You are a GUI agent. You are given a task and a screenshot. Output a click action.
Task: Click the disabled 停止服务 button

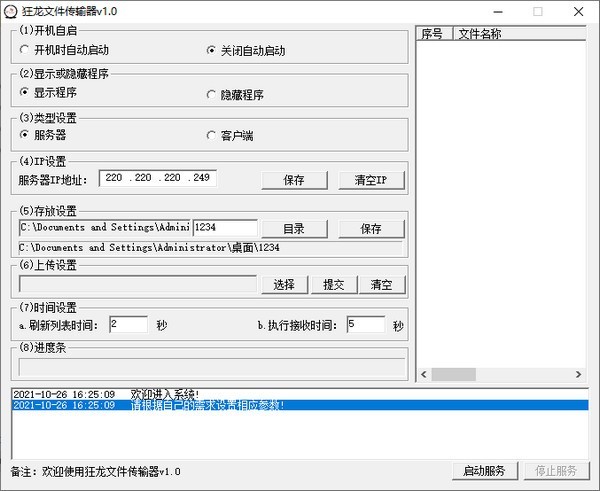point(556,470)
